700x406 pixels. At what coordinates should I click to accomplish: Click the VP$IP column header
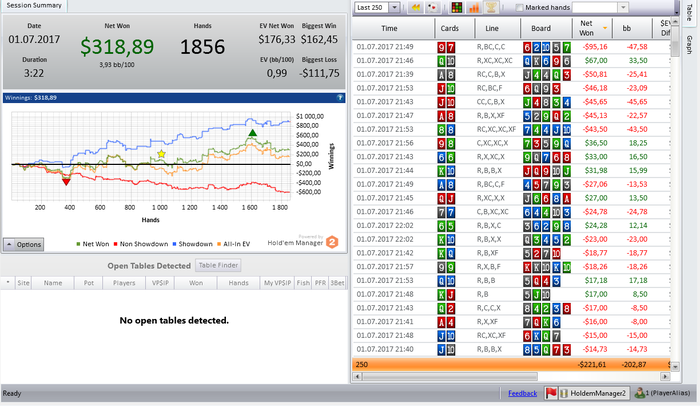(160, 283)
